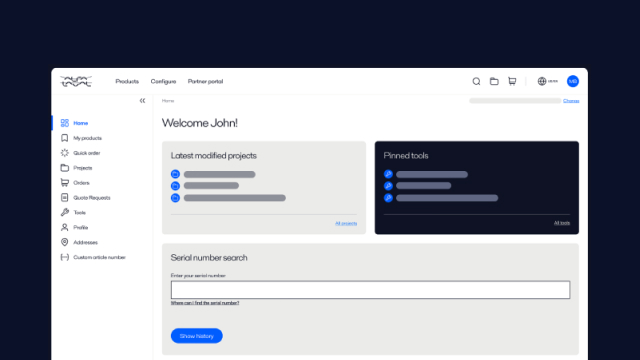640x360 pixels.
Task: Open the first latest modified project icon
Action: (x=175, y=174)
